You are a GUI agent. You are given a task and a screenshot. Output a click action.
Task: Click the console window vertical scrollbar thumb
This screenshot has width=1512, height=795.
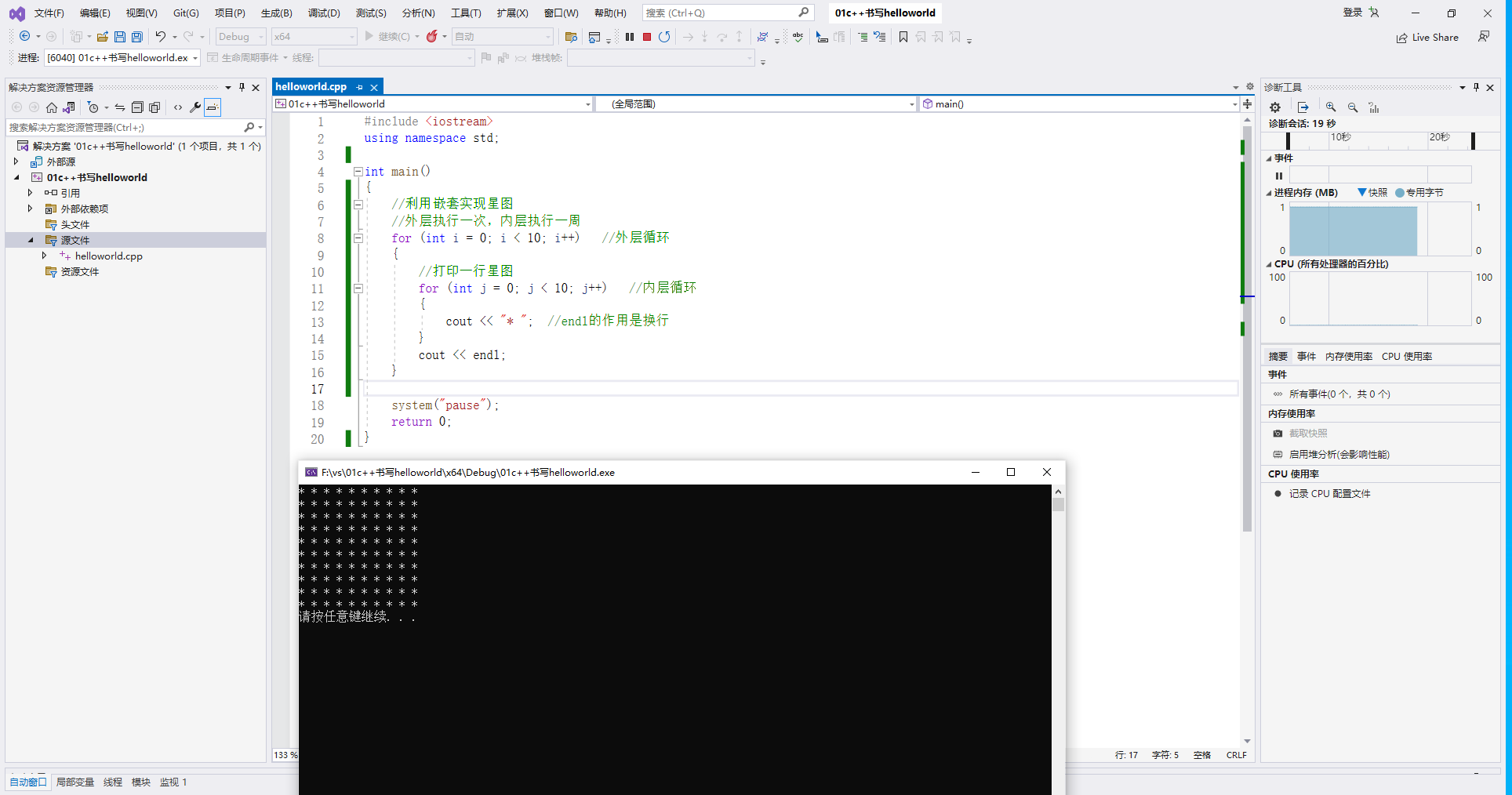click(1059, 505)
